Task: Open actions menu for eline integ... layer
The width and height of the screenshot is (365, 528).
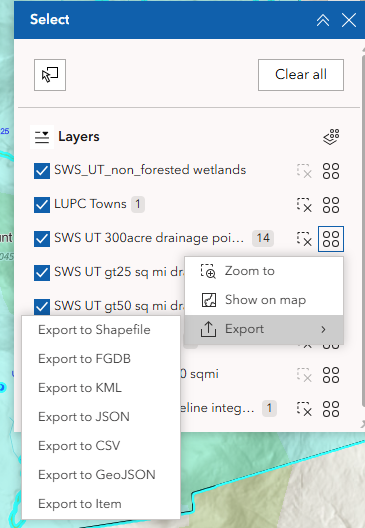Action: (331, 409)
